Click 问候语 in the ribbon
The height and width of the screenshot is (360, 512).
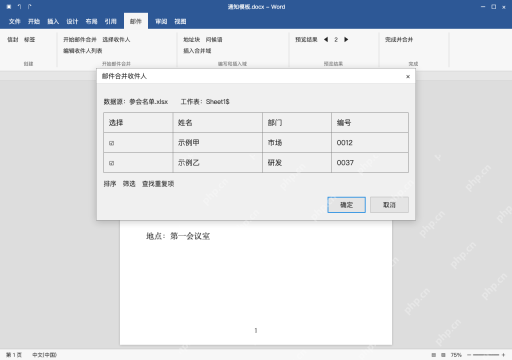(x=214, y=40)
